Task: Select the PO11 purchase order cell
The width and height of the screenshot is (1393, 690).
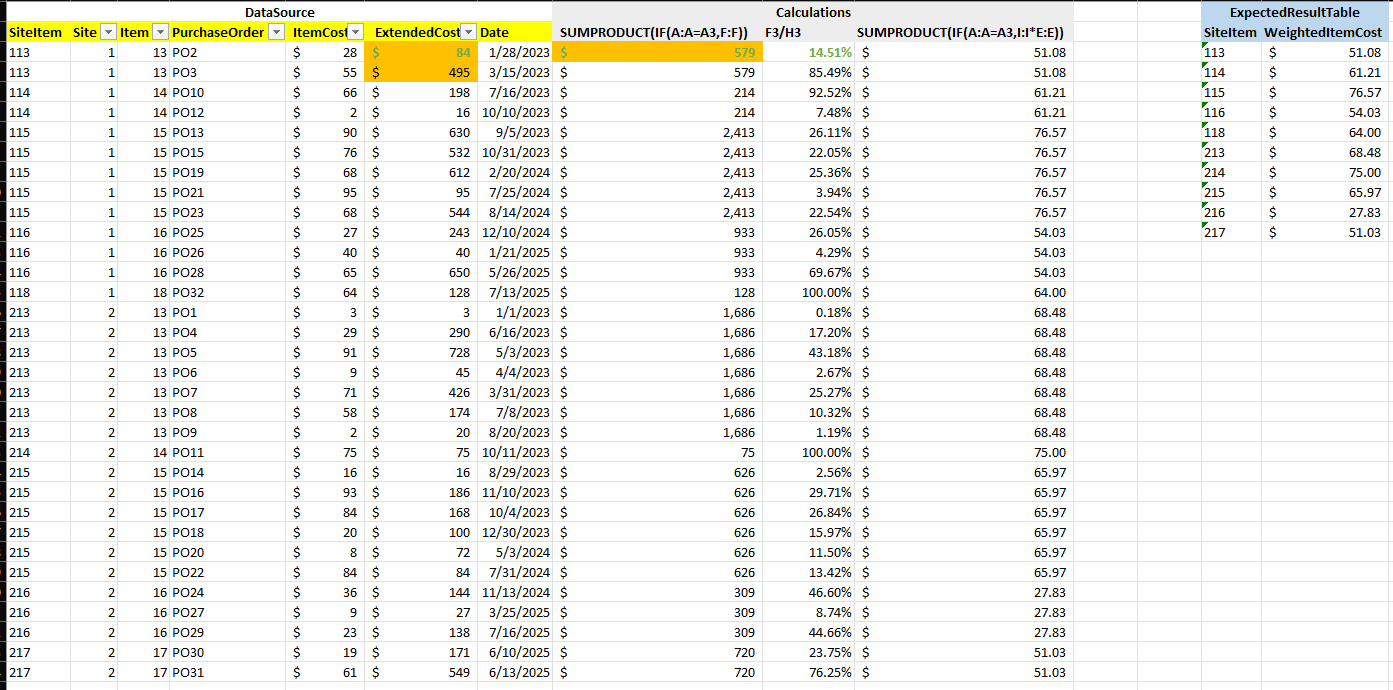Action: tap(227, 452)
